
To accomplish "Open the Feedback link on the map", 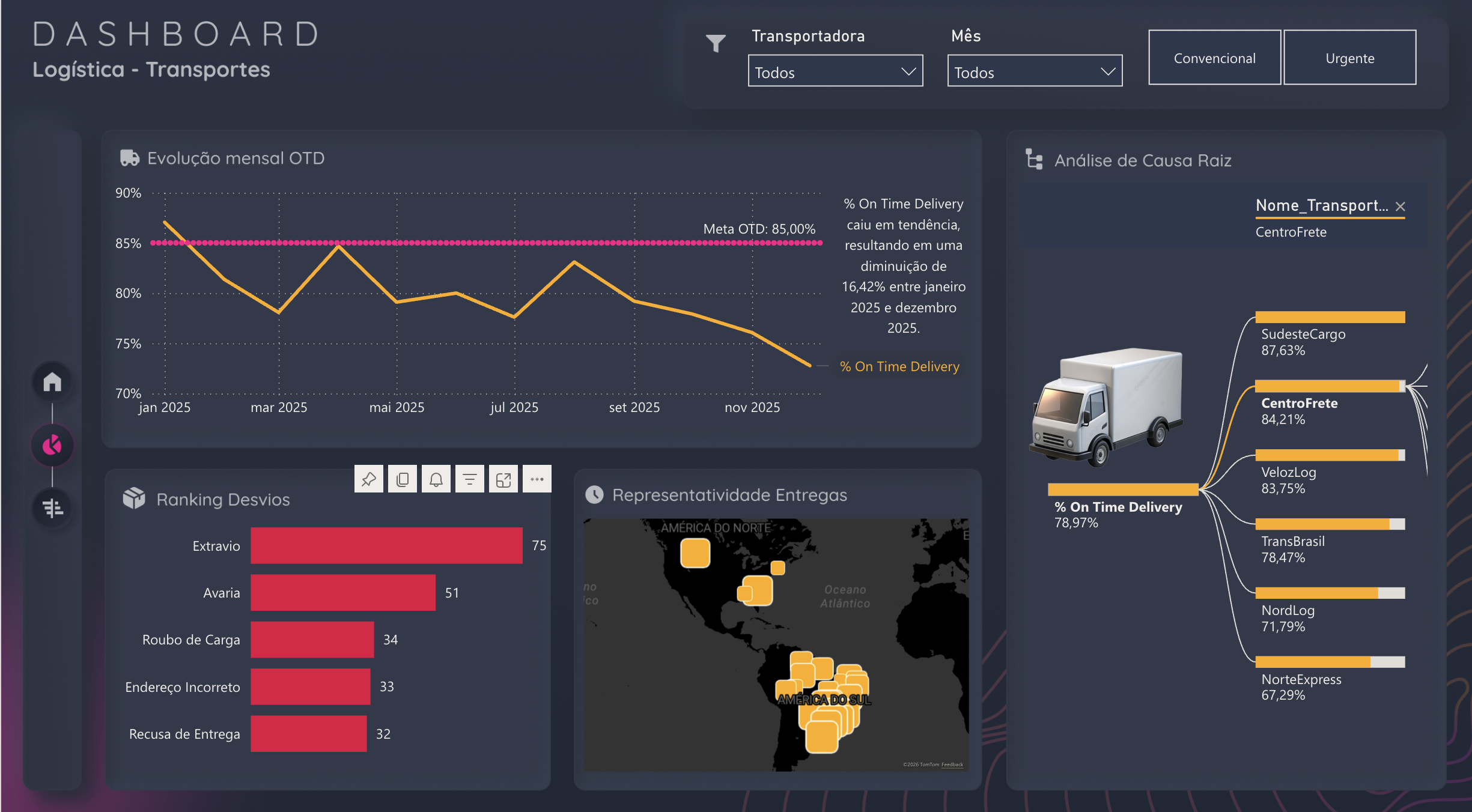I will (952, 765).
